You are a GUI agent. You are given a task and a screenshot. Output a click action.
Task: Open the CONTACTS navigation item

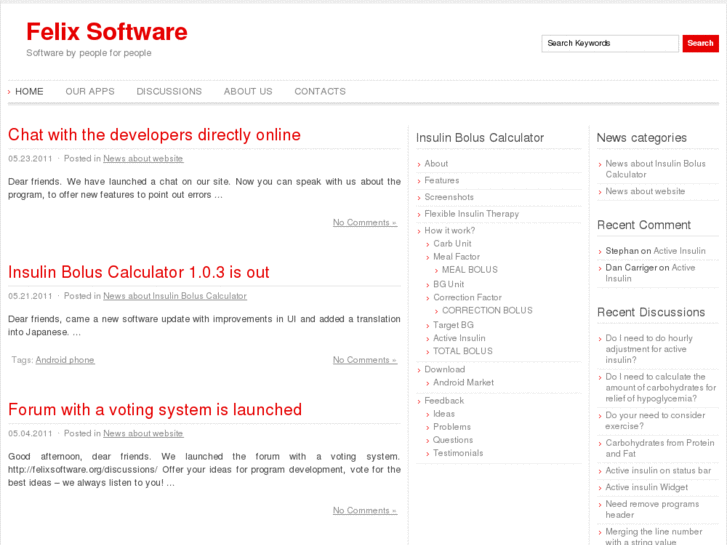coord(320,91)
